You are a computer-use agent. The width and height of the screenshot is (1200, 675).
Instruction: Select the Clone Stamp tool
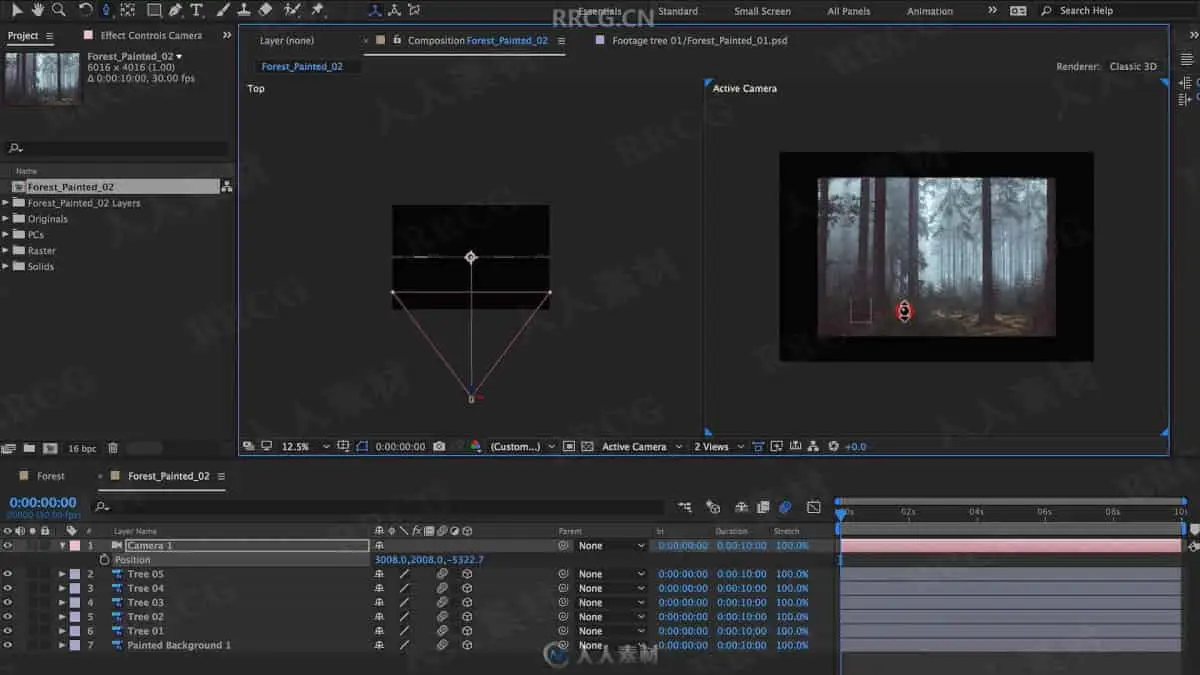pos(243,10)
